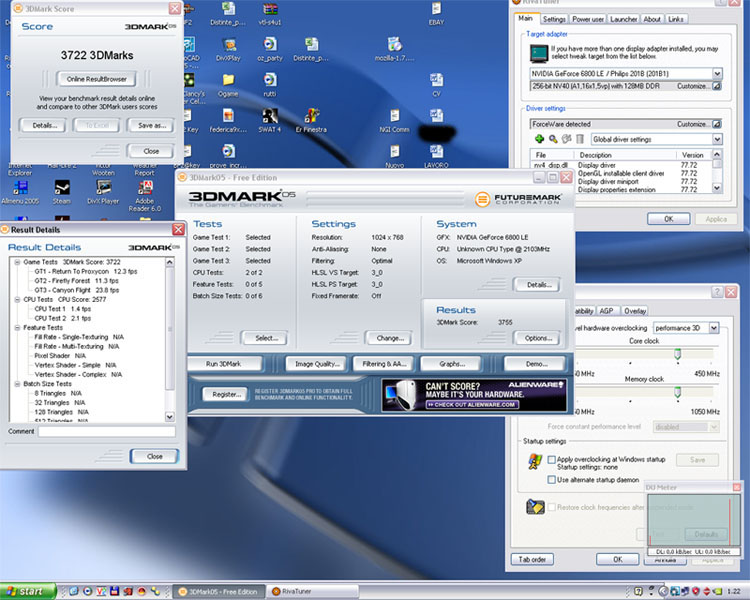Click the Filtering & AA button
The width and height of the screenshot is (750, 600).
click(x=384, y=364)
